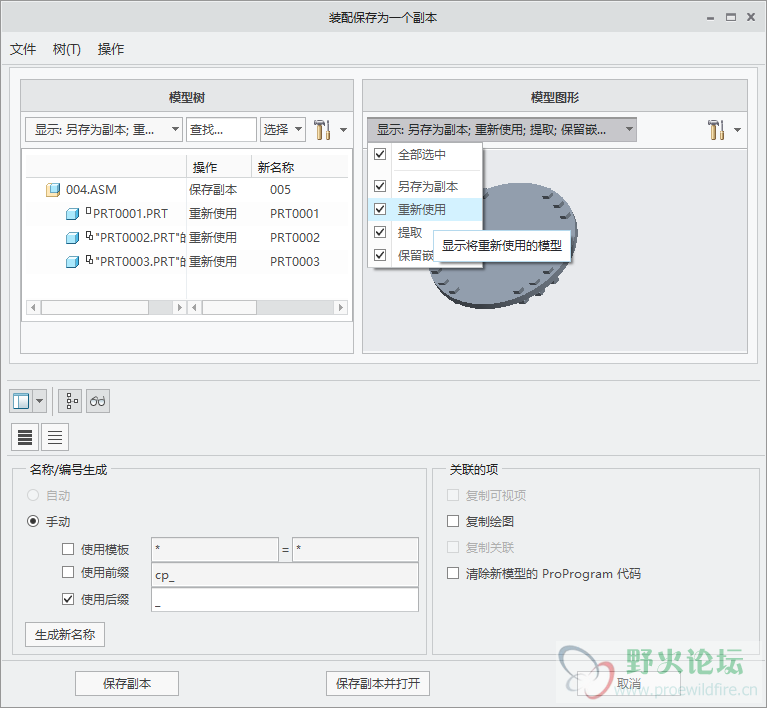Click 004.ASM assembly icon
The width and height of the screenshot is (767, 708).
click(53, 190)
